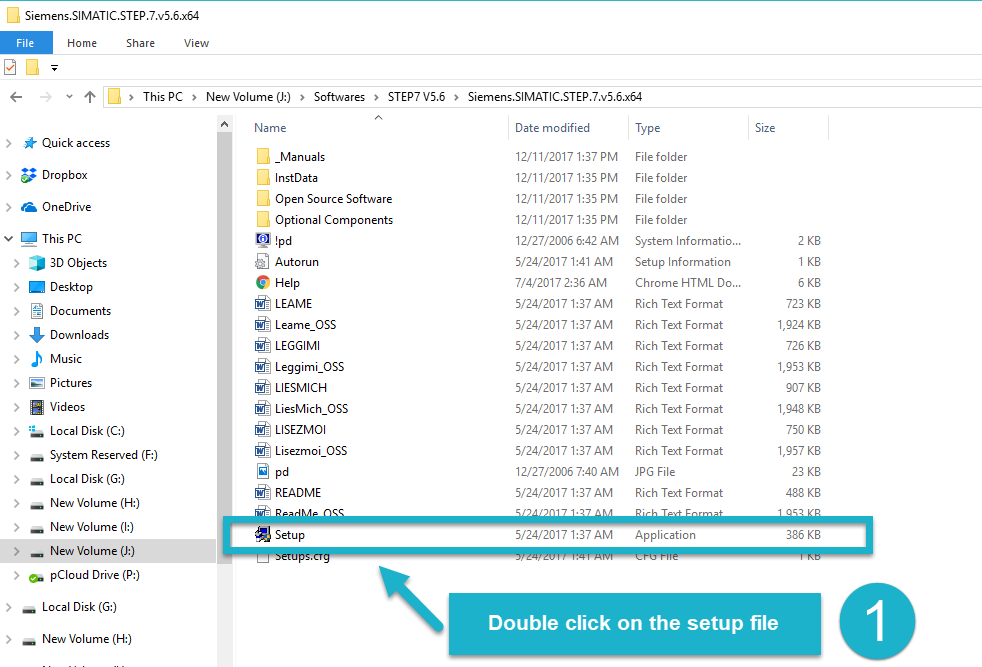Open Downloads arrow icon in sidebar
Image resolution: width=982 pixels, height=667 pixels.
37,335
